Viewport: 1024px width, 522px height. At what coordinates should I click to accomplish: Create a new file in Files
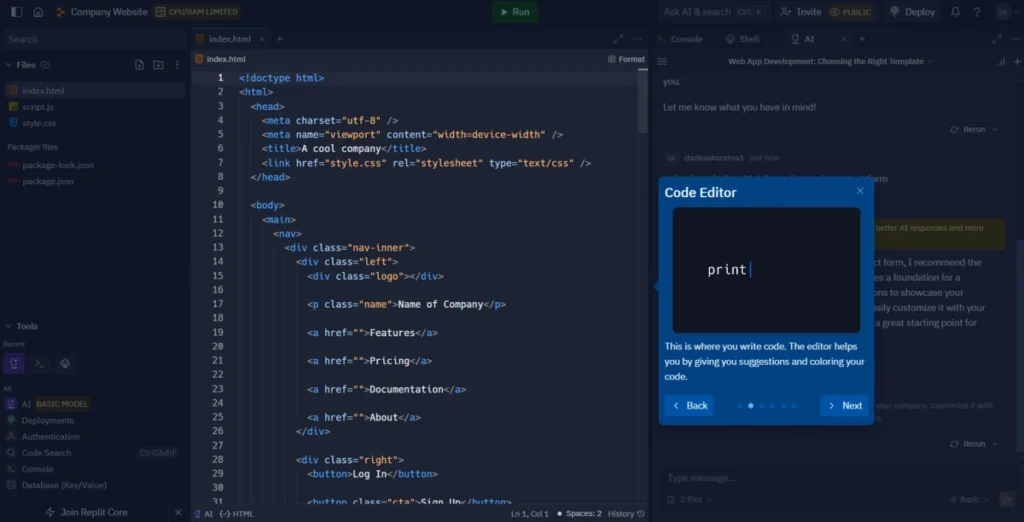pos(139,65)
